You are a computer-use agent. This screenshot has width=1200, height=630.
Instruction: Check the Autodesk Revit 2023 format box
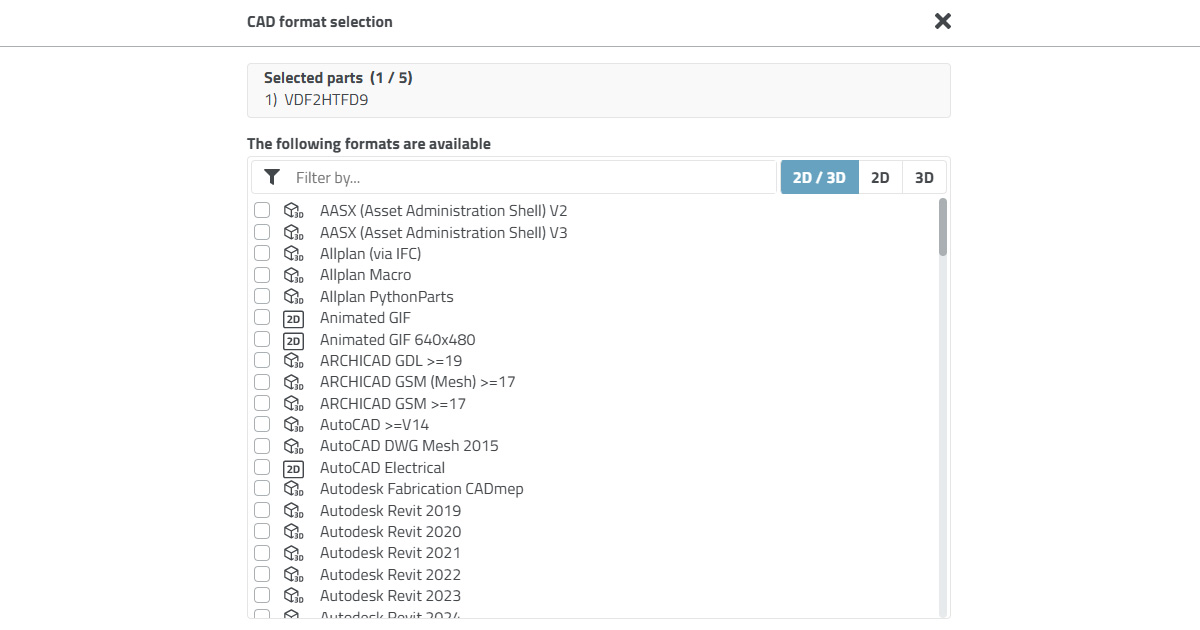[262, 596]
